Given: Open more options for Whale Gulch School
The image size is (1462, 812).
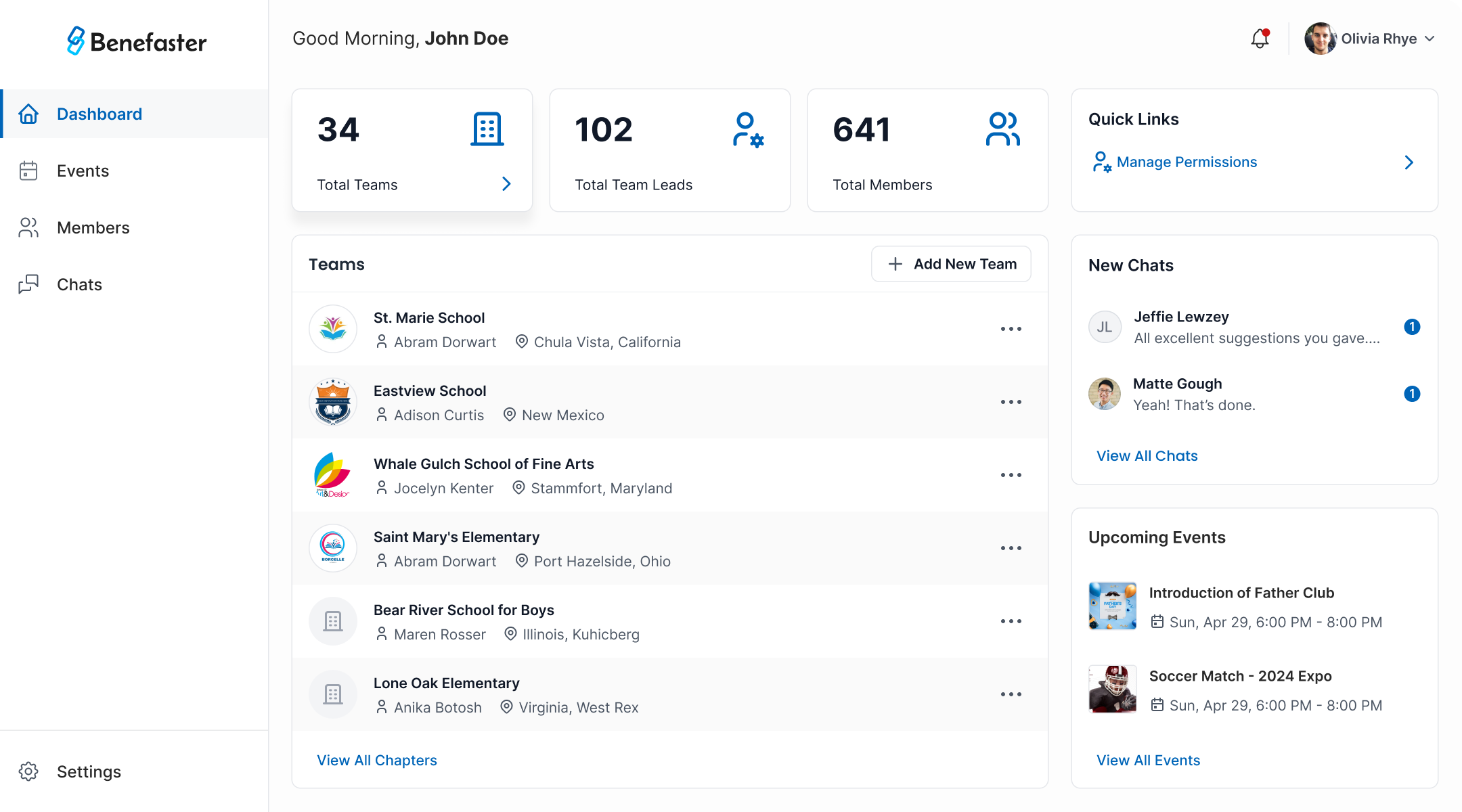Looking at the screenshot, I should (1011, 475).
